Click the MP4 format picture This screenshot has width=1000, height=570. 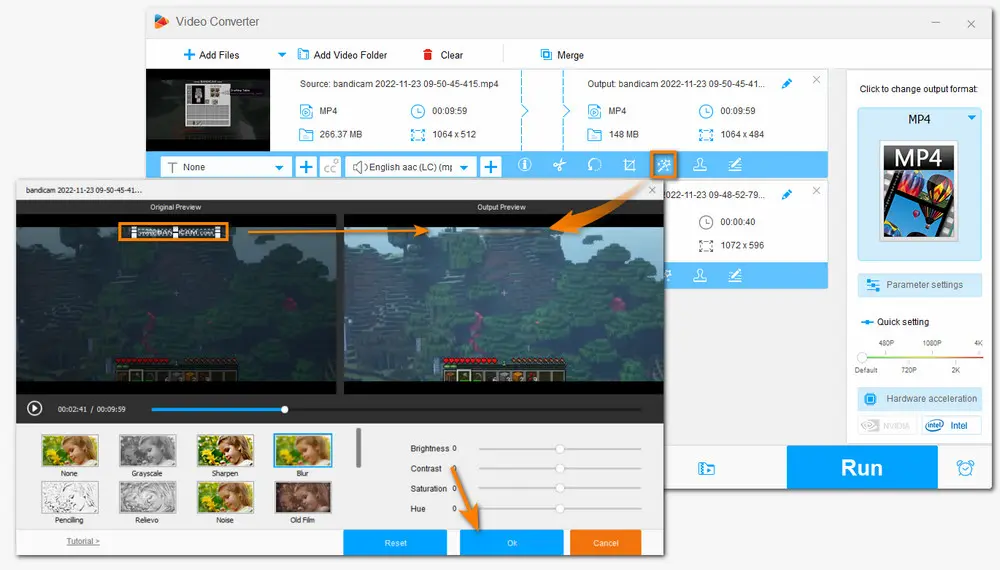tap(918, 191)
